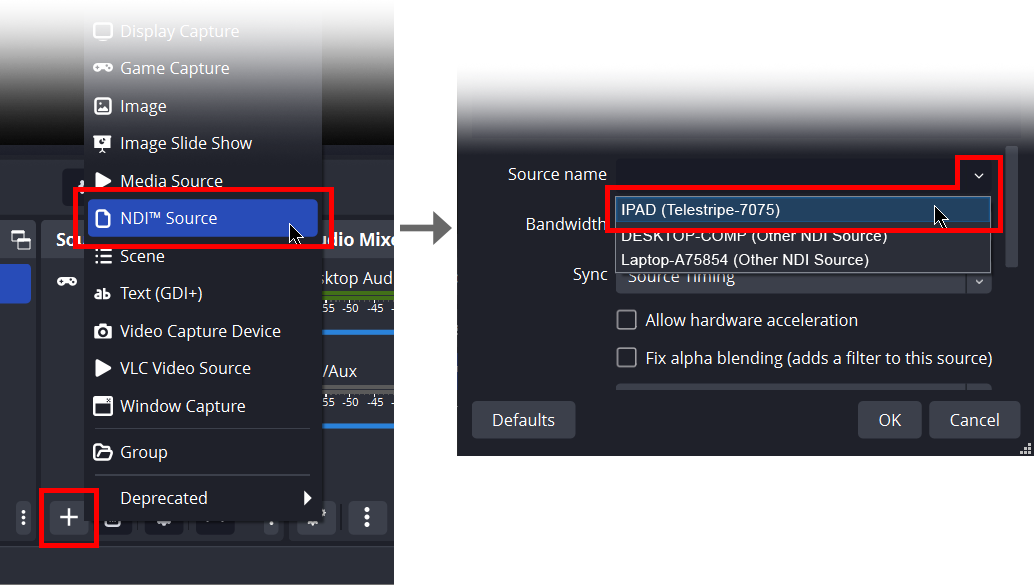Expand the Sync dropdown arrow
1034x585 pixels.
tap(979, 280)
